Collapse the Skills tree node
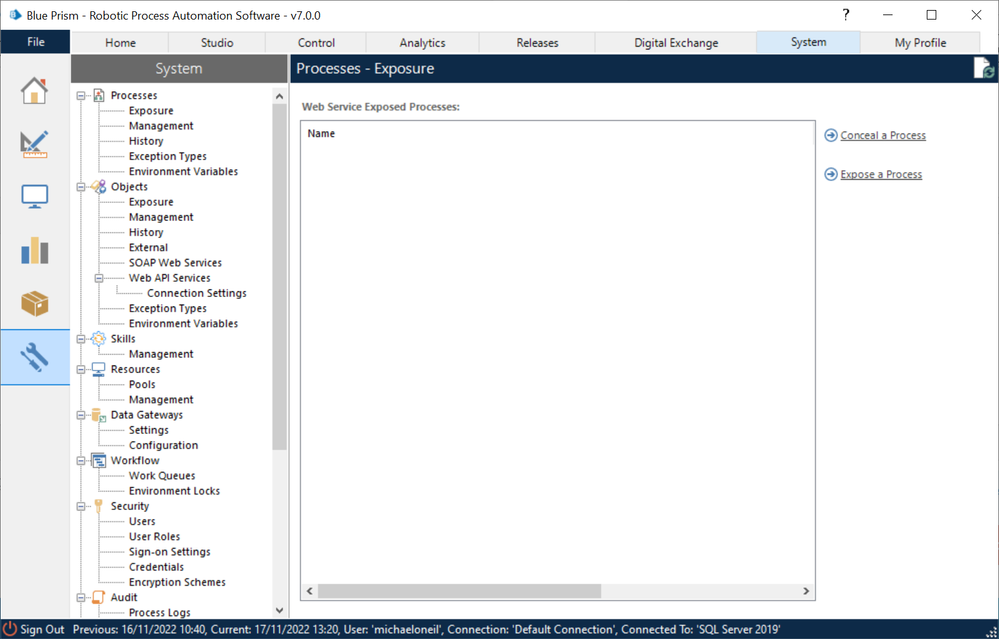Screen dimensions: 999x639 [81, 340]
